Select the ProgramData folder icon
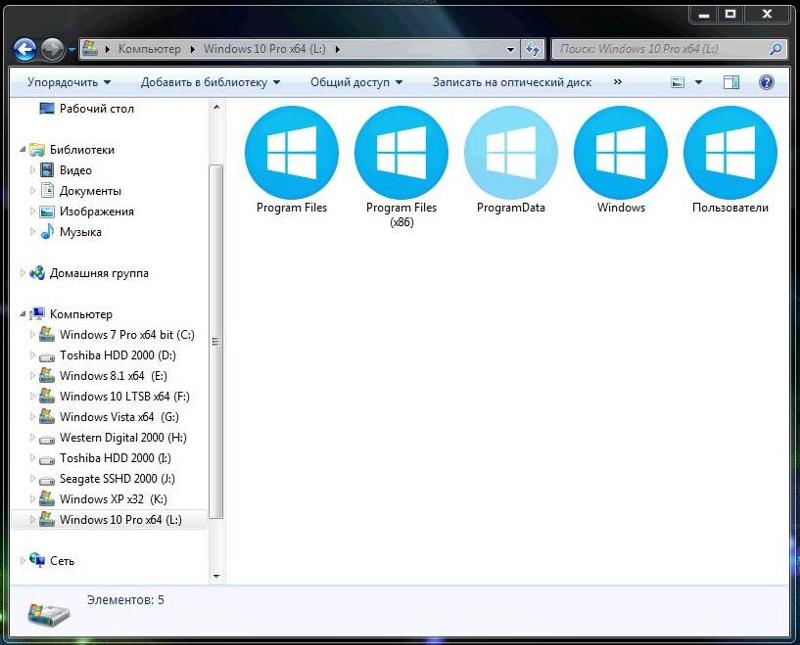The image size is (800, 645). (x=511, y=152)
